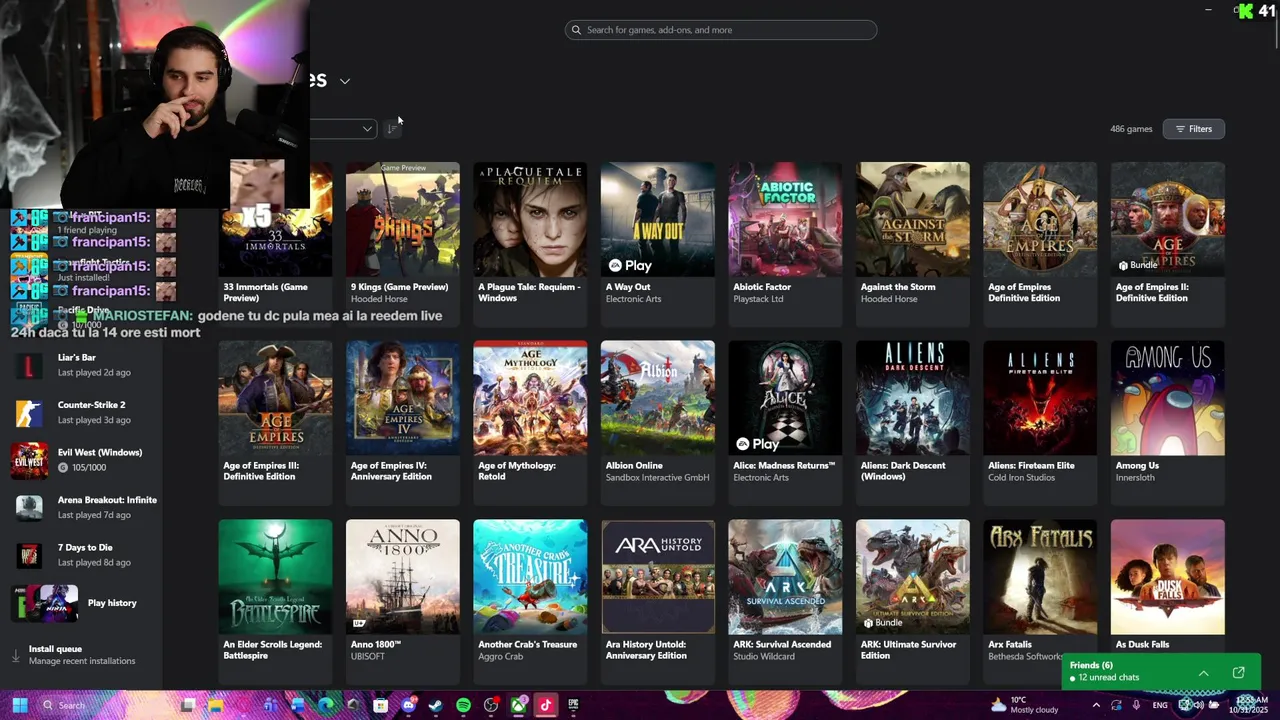Open Ara History Untold cover
The width and height of the screenshot is (1280, 720).
pos(657,577)
